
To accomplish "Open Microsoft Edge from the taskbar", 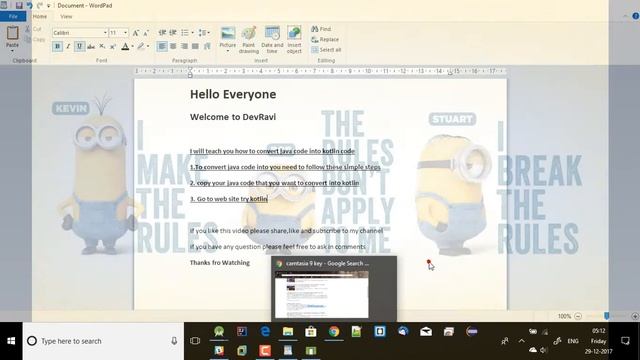I will [x=265, y=331].
